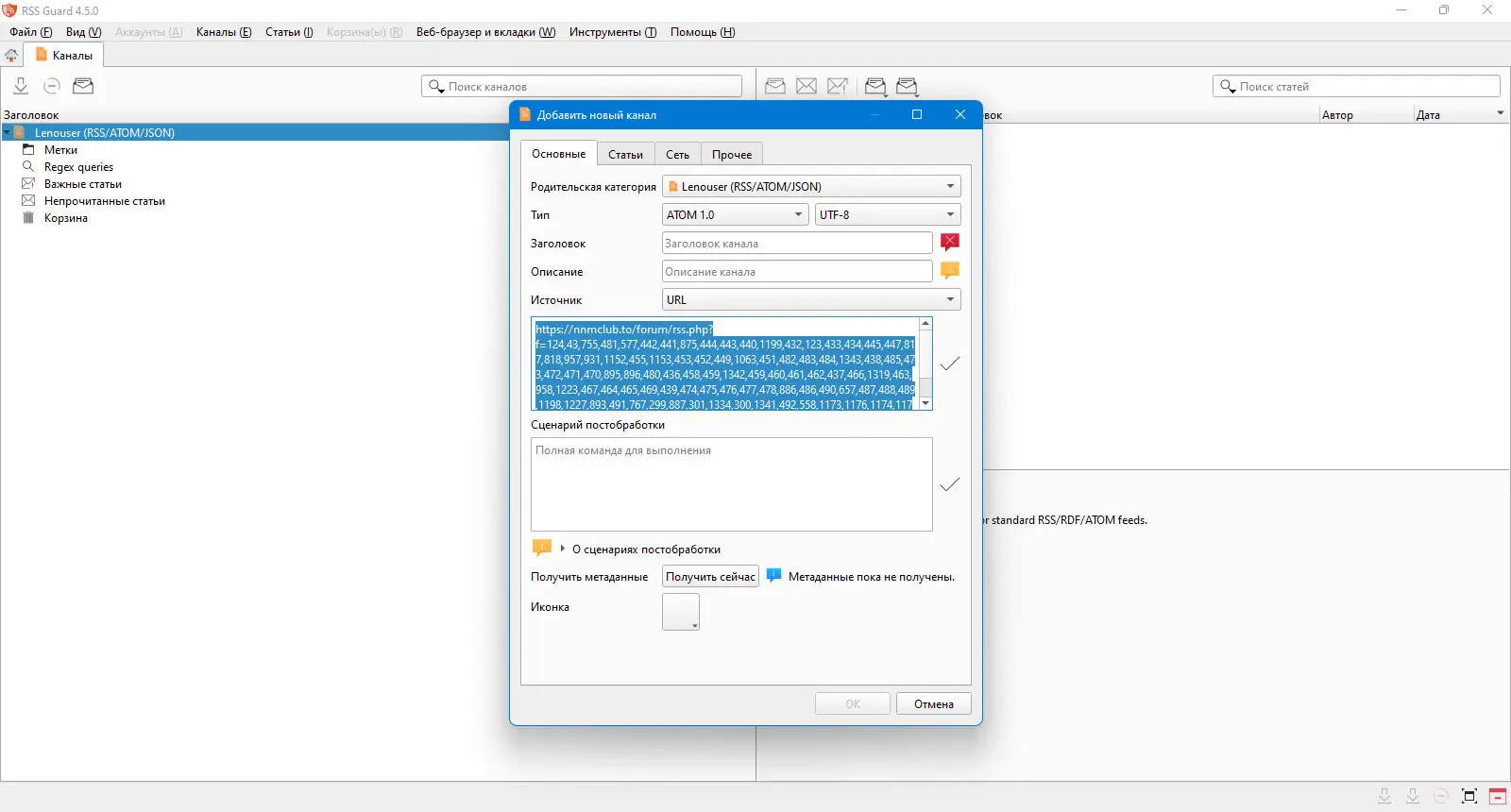Open articles list column header dropdown arrow

point(1500,113)
